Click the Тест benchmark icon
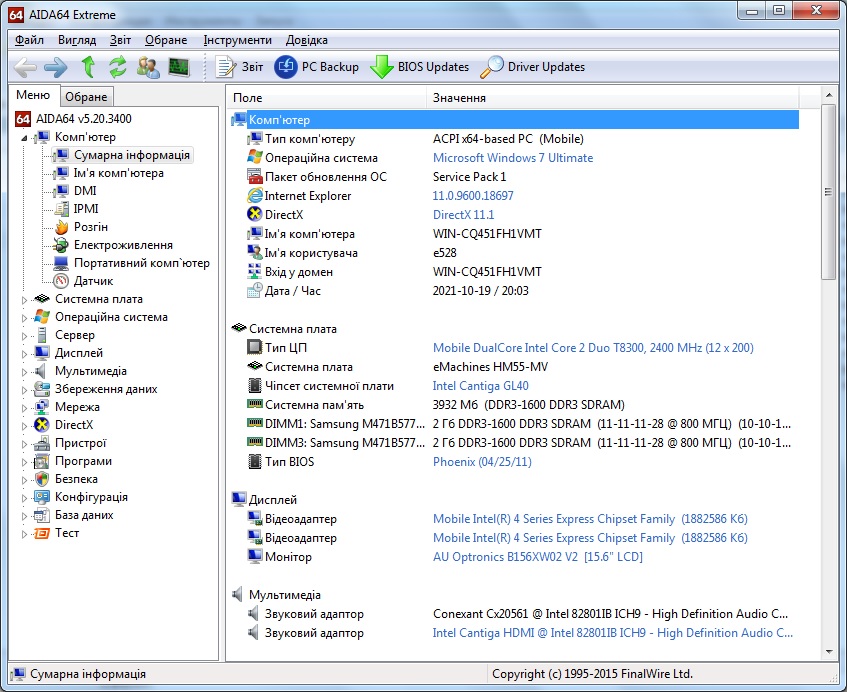 pos(42,533)
